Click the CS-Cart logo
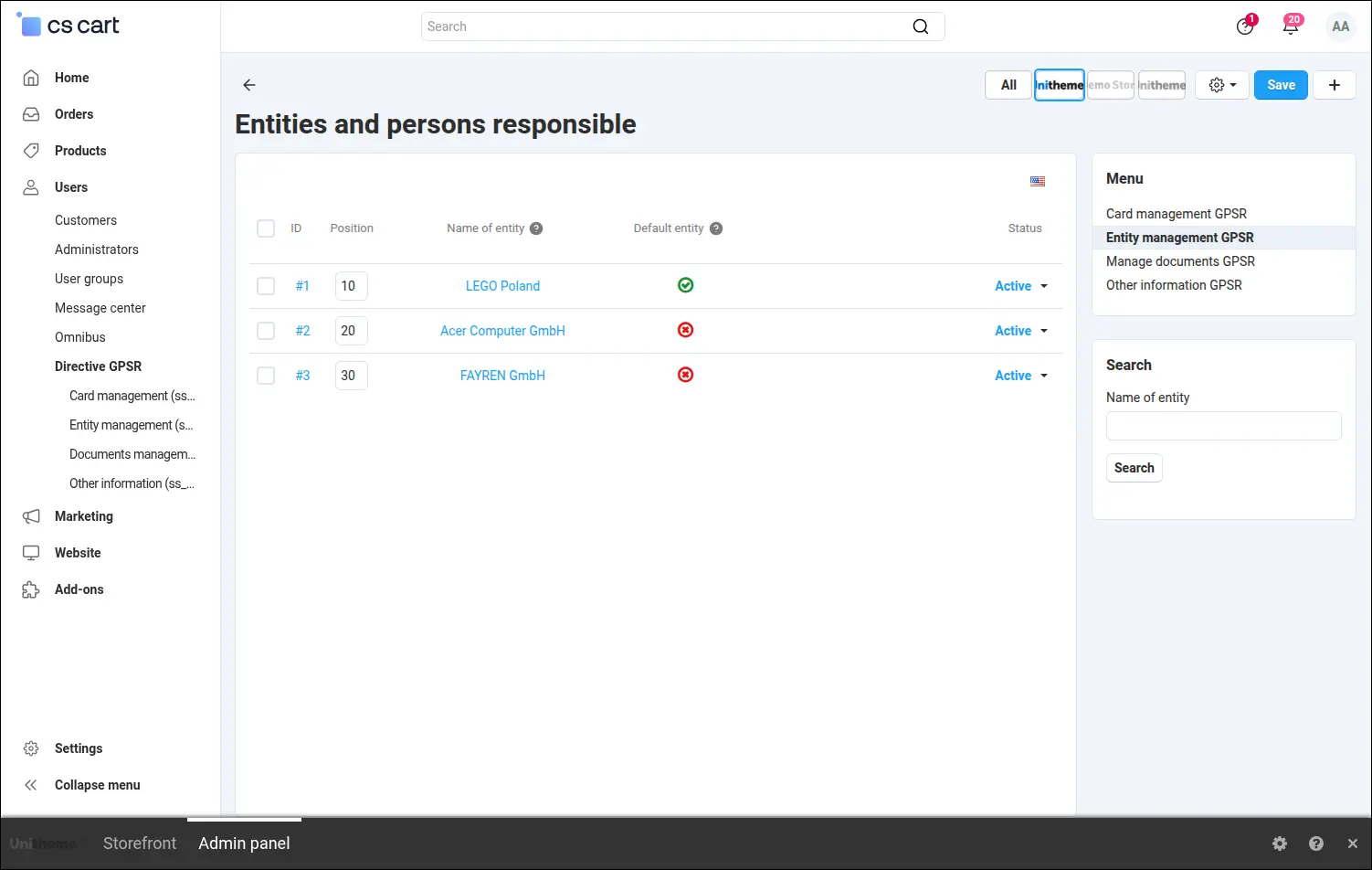 click(x=69, y=26)
